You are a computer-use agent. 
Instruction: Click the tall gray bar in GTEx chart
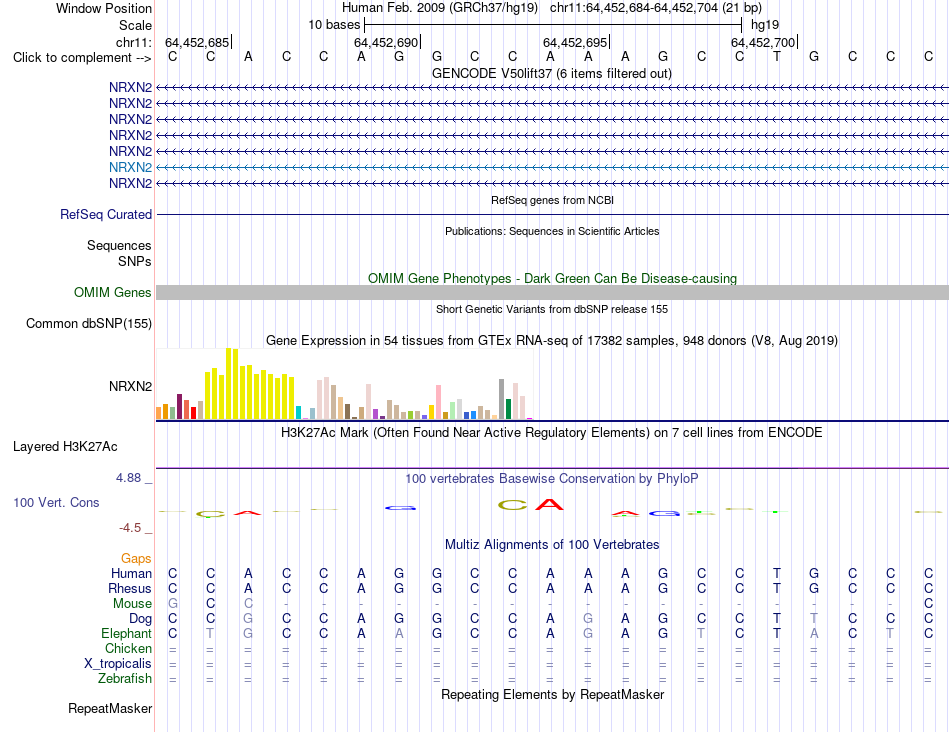[501, 399]
